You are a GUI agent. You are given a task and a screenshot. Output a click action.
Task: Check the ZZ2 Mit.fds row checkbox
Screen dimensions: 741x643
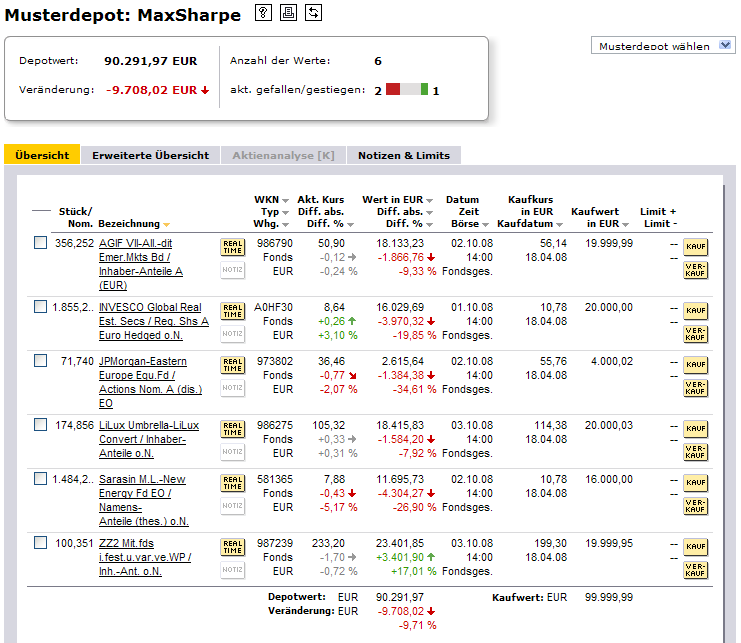[40, 543]
